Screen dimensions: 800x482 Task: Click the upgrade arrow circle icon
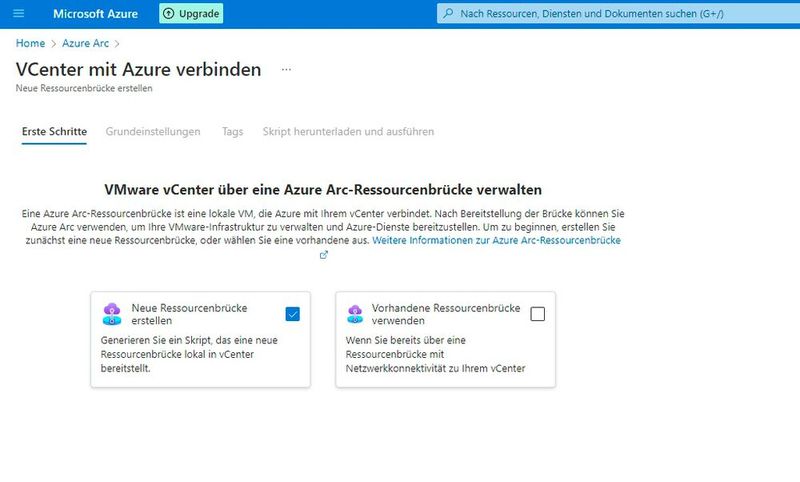point(168,13)
